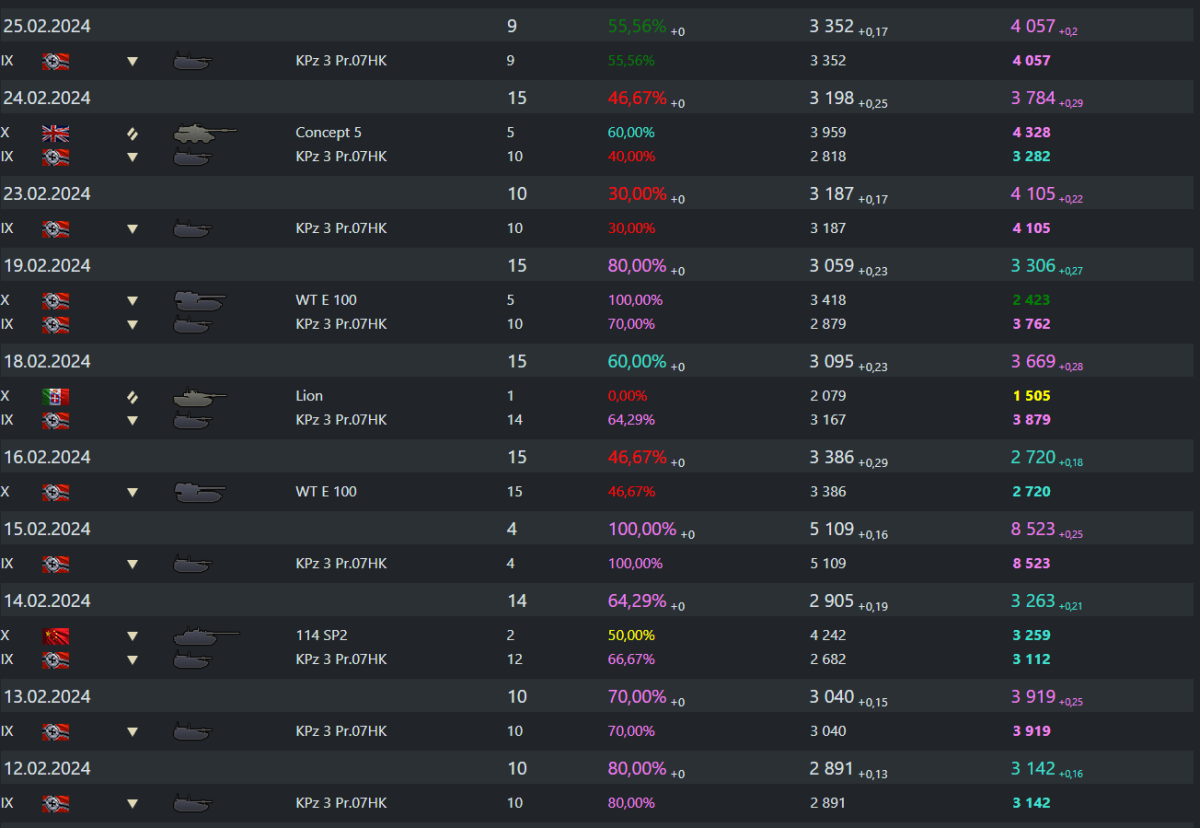Viewport: 1200px width, 828px height.
Task: Collapse the 18.02.2024 date group
Action: click(47, 361)
